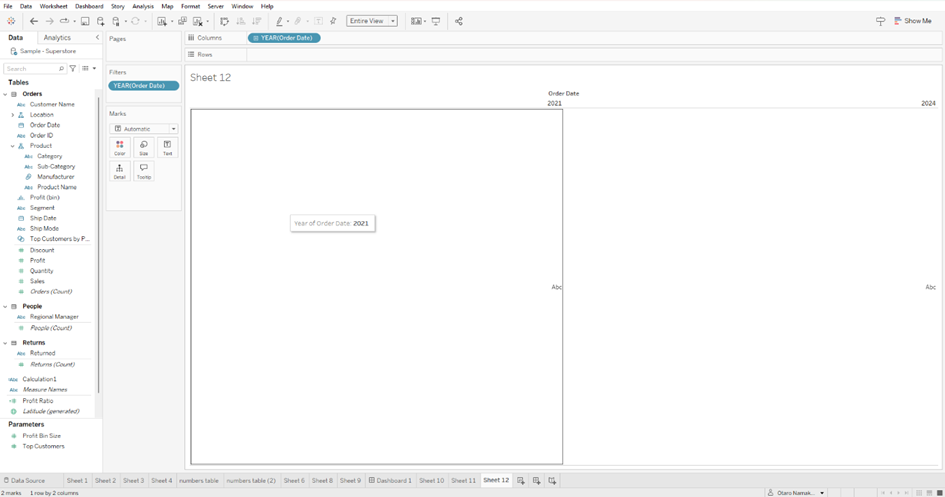
Task: Open the Show/Hide Cards icon
Action: (x=416, y=21)
